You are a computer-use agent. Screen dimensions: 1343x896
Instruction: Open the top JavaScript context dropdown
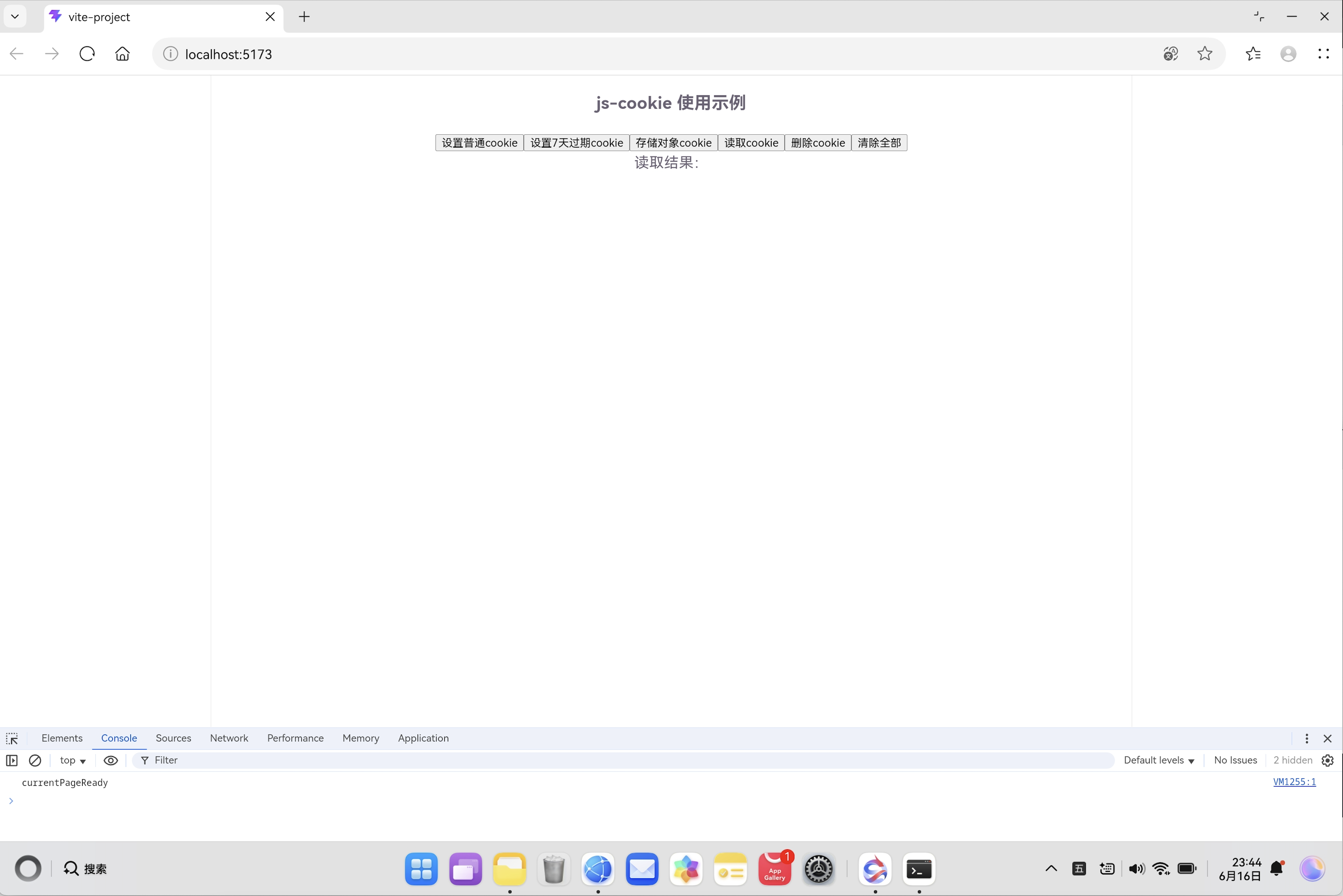point(73,760)
